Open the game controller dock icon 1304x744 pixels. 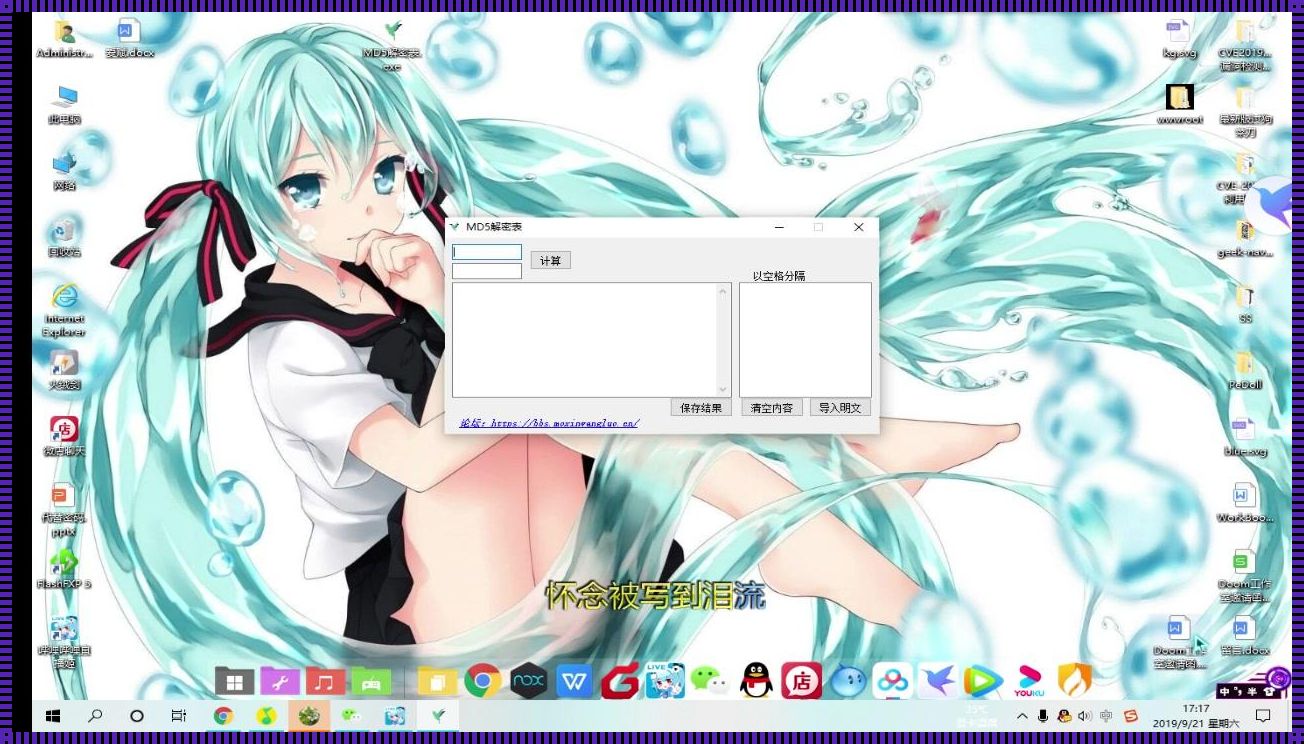tap(371, 682)
